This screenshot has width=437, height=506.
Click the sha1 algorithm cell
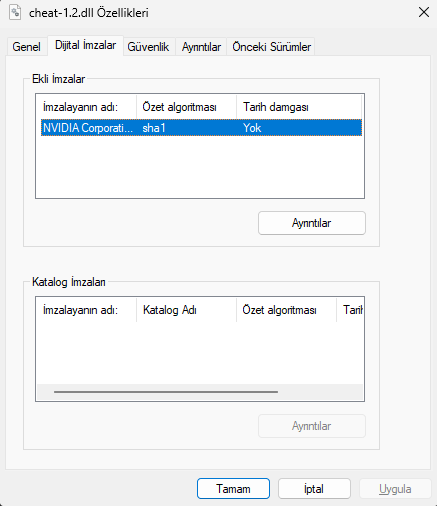pyautogui.click(x=154, y=128)
